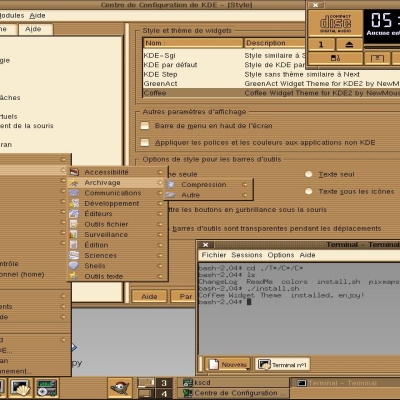
Task: Click the eject button in the CD player
Action: click(x=349, y=44)
